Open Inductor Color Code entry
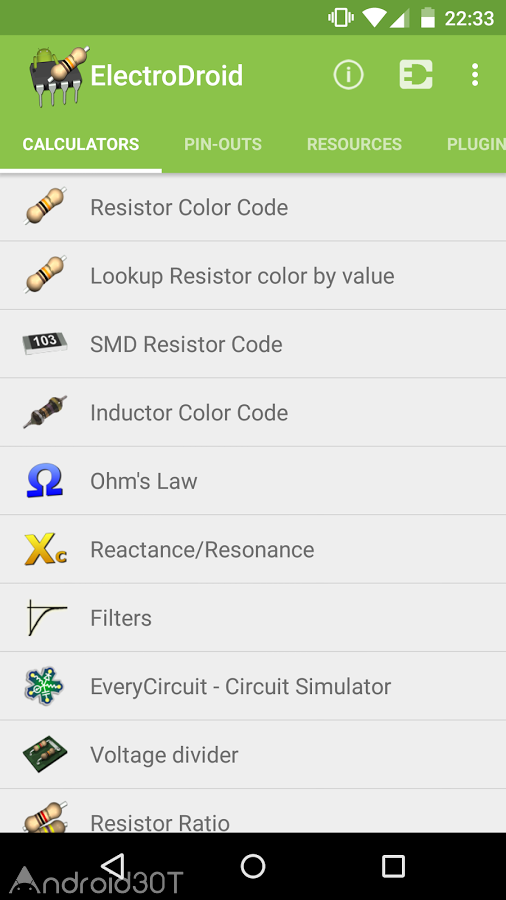 tap(253, 412)
